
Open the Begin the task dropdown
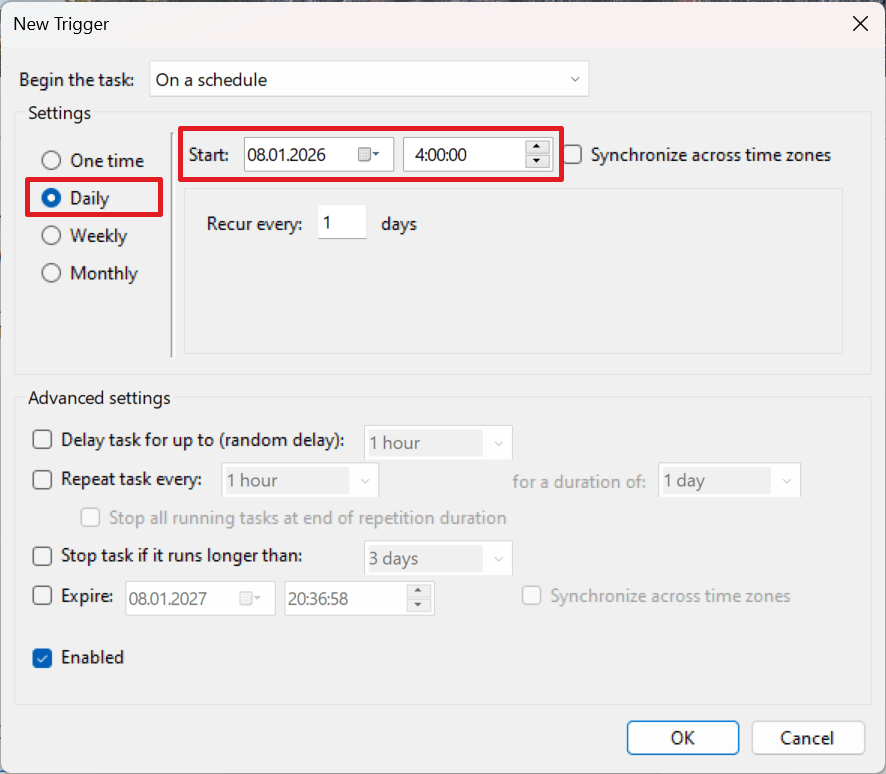(575, 79)
